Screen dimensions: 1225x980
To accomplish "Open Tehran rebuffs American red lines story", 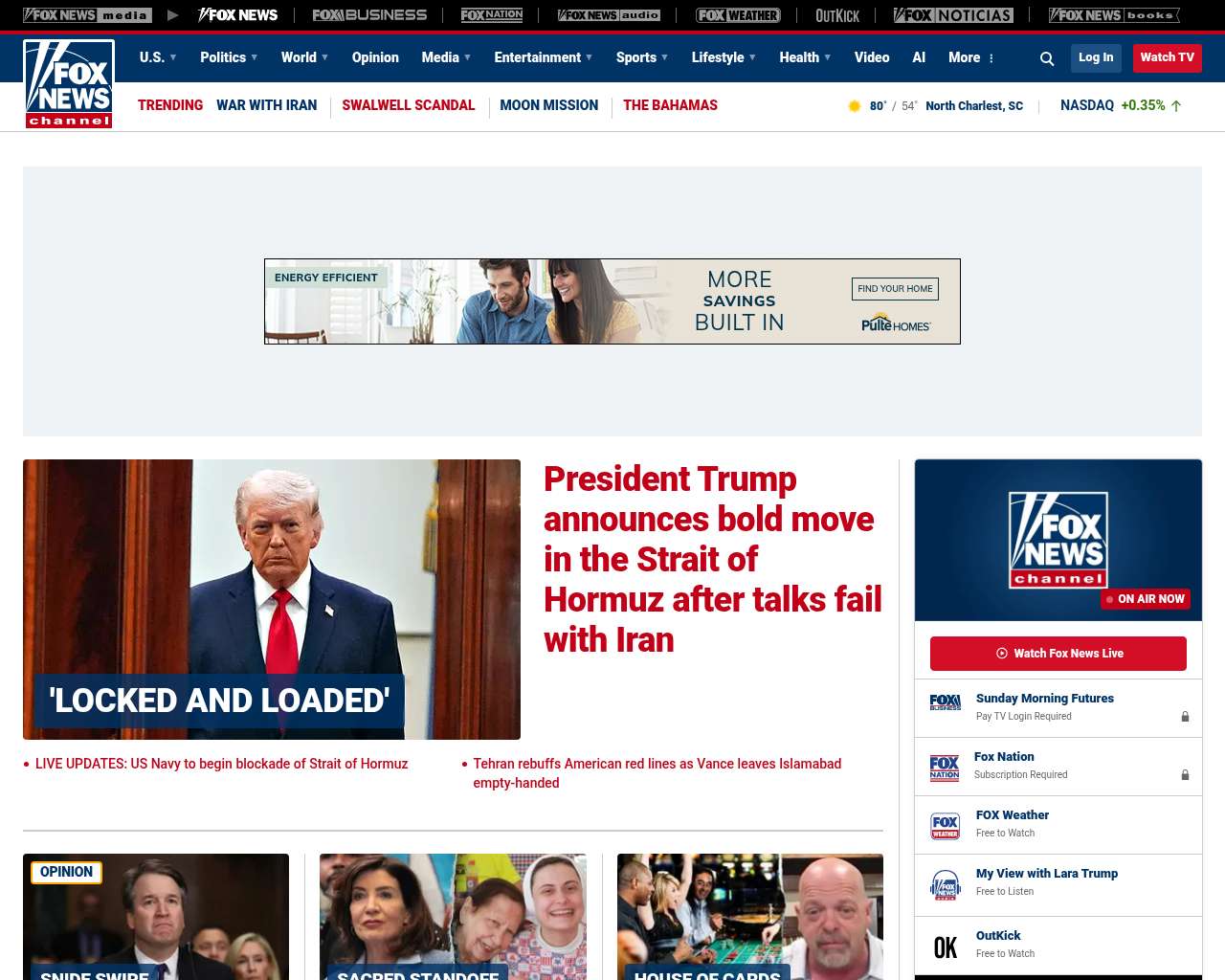I will pos(657,773).
